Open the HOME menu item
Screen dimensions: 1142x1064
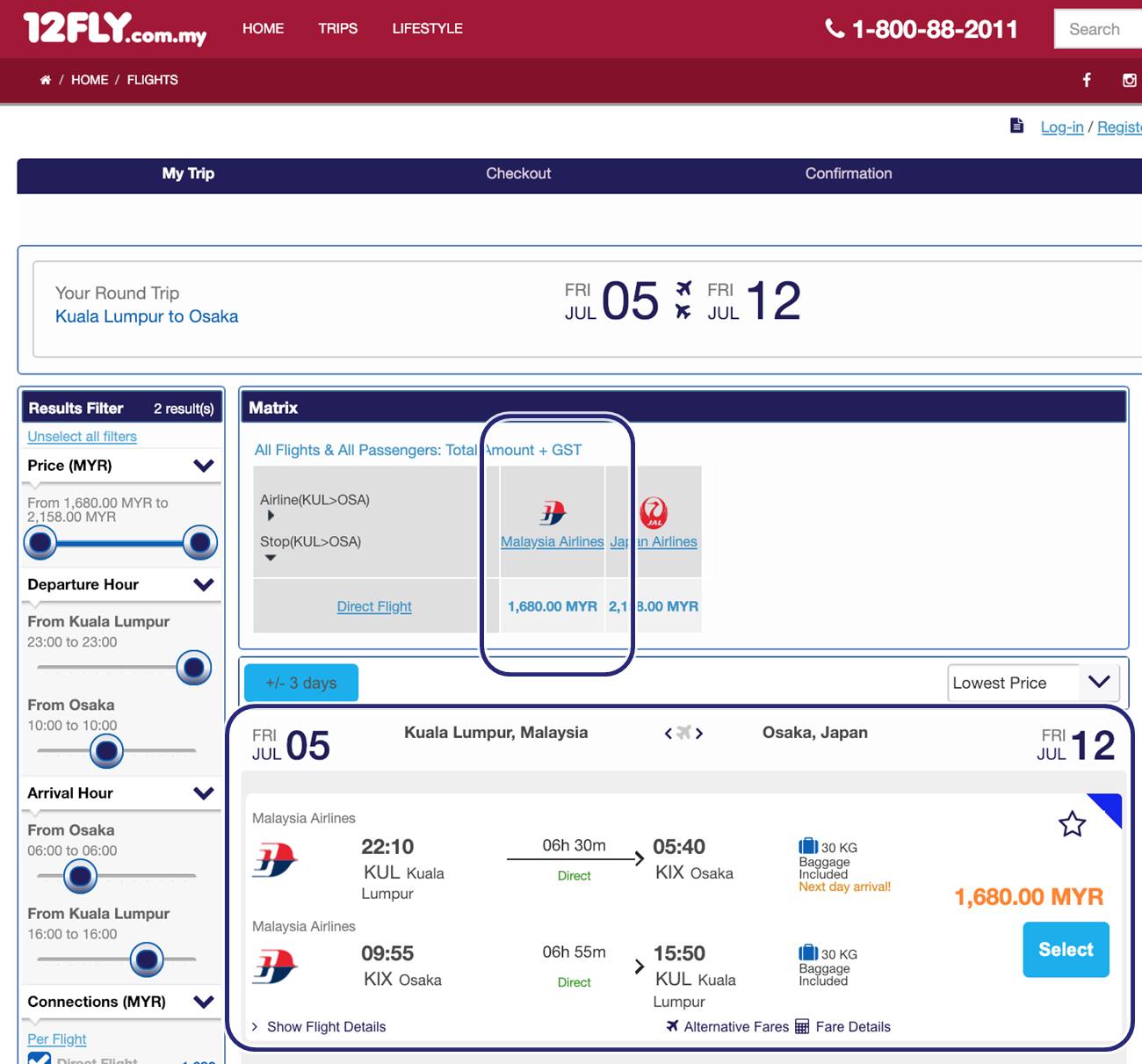point(263,29)
